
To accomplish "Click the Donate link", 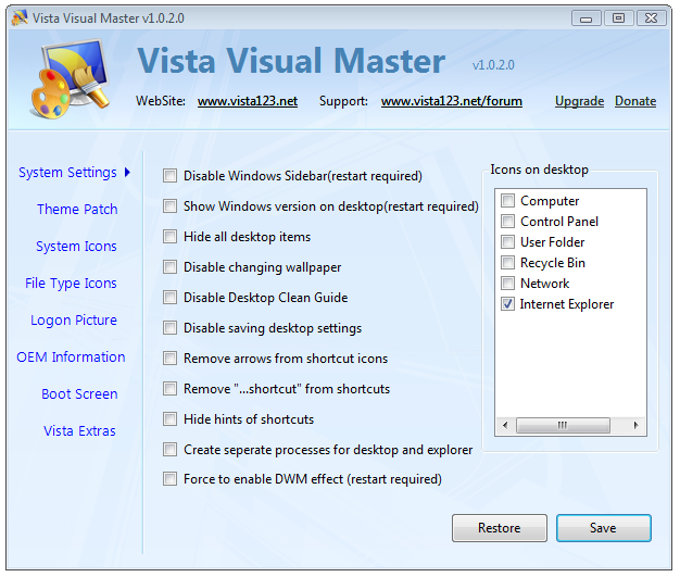I will coord(635,101).
